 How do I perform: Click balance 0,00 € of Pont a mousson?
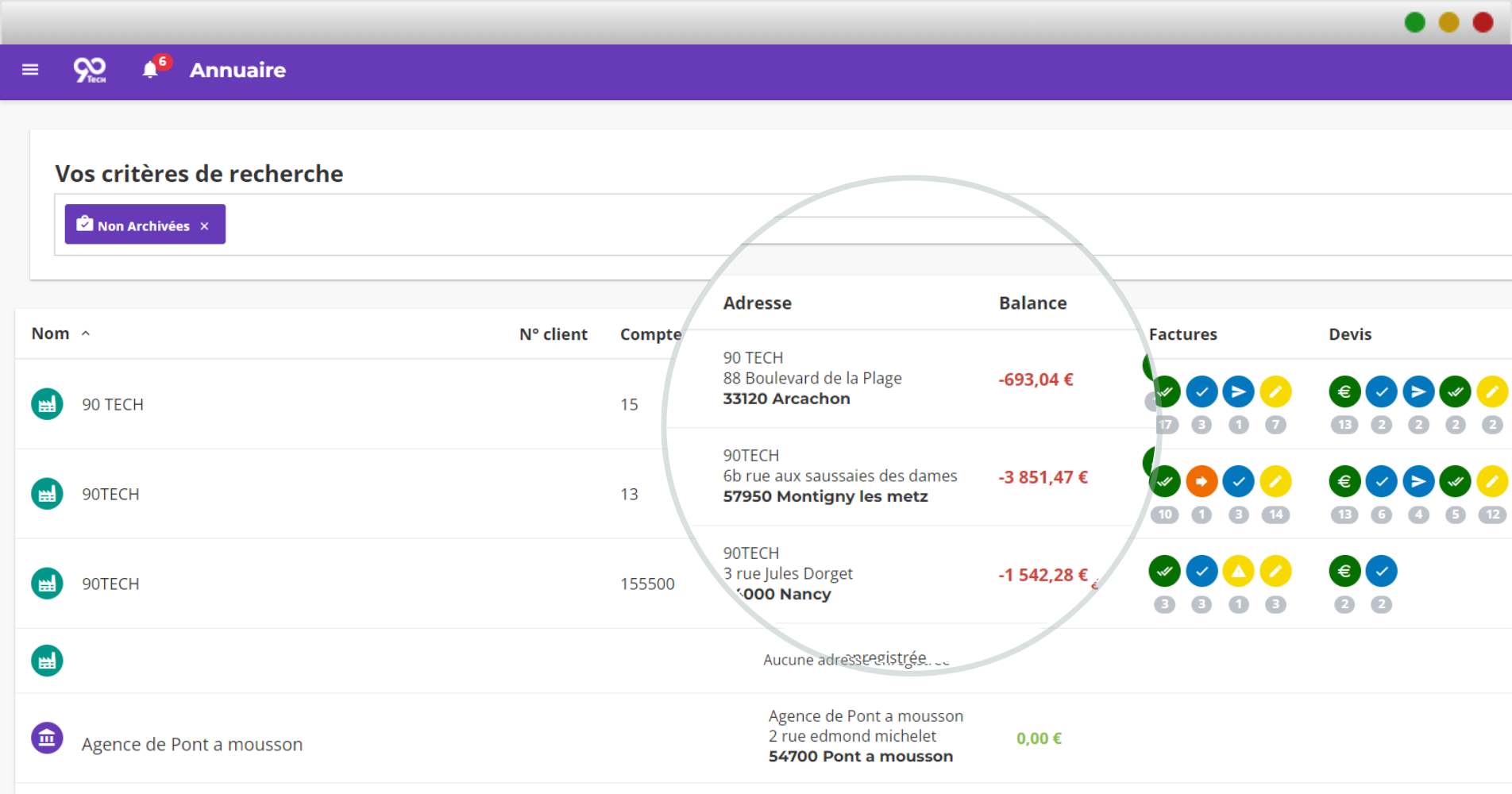1039,738
